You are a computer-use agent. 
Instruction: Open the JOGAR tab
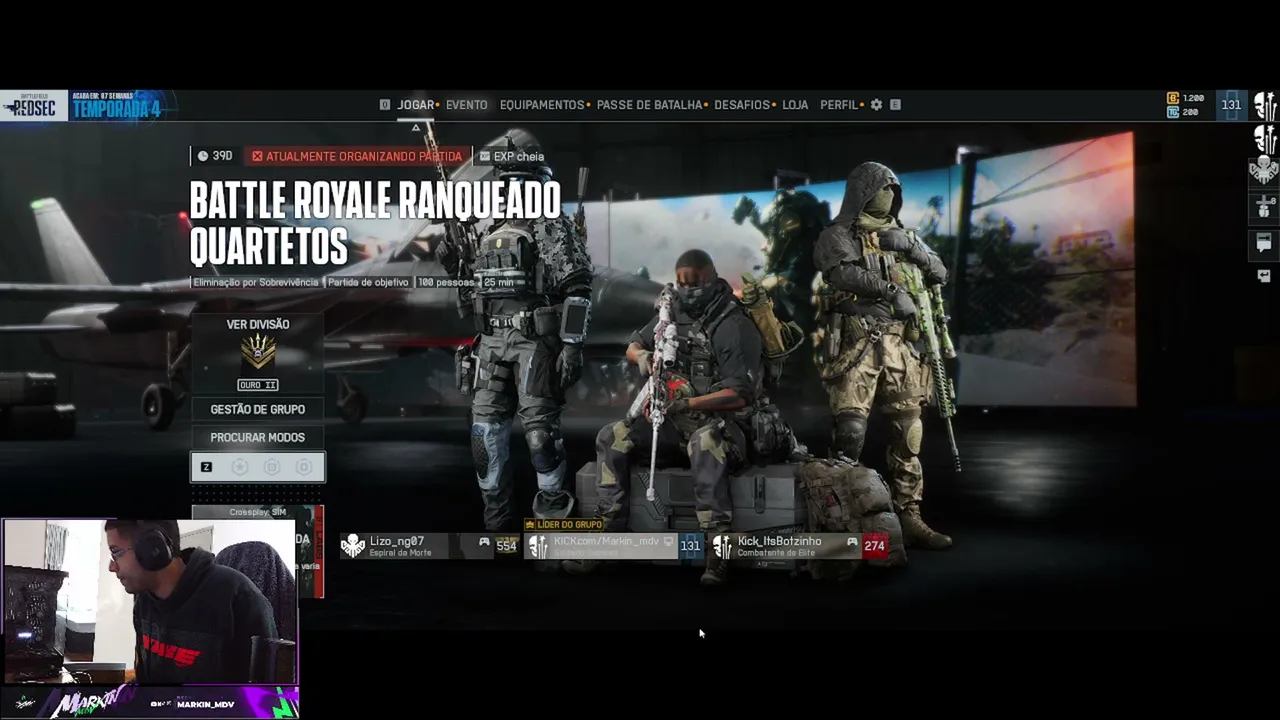(416, 105)
